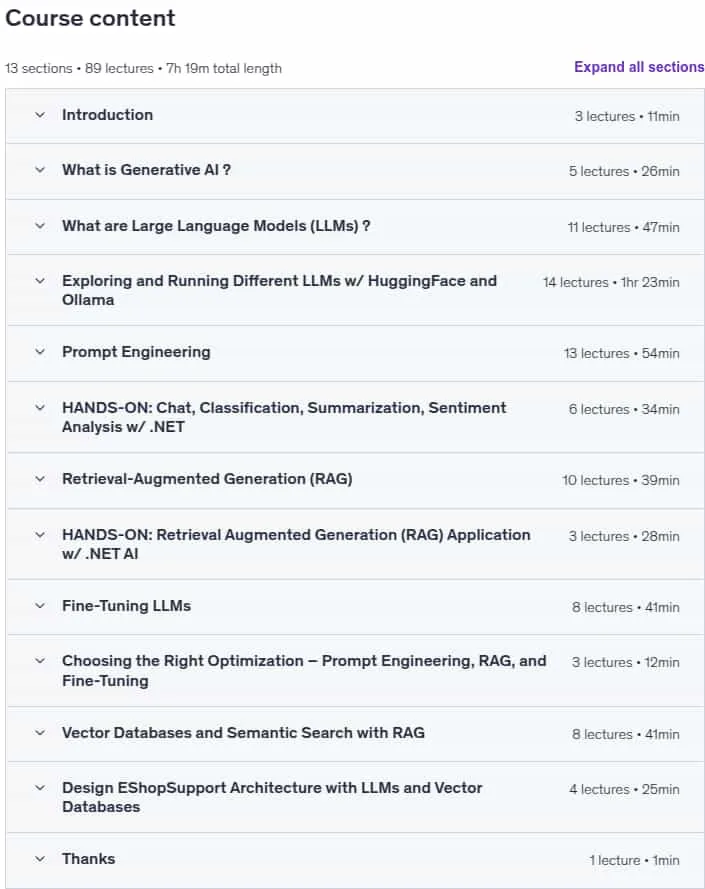The height and width of the screenshot is (889, 705).
Task: Expand the Prompt Engineering section chevron
Action: pyautogui.click(x=40, y=352)
